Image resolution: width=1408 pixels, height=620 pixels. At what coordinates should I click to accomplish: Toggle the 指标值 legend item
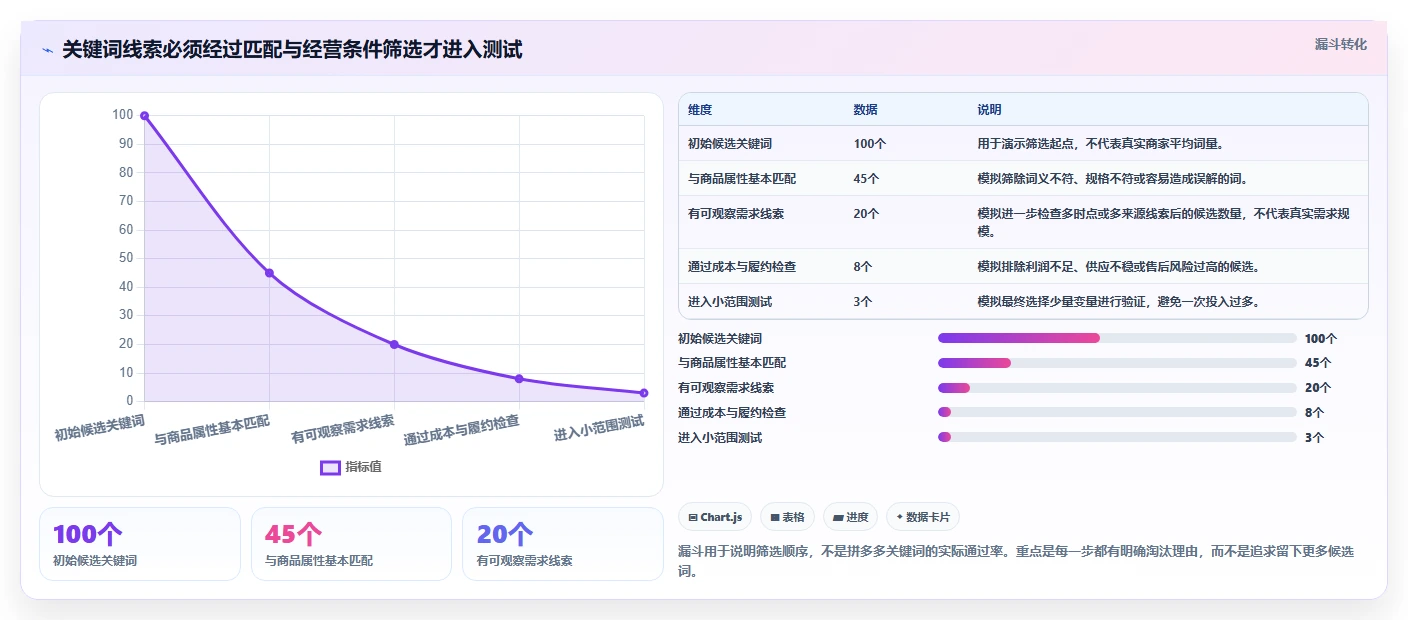(351, 467)
